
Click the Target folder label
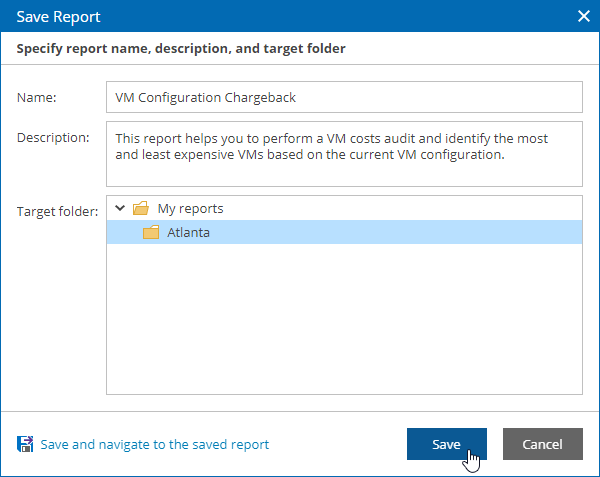(57, 211)
